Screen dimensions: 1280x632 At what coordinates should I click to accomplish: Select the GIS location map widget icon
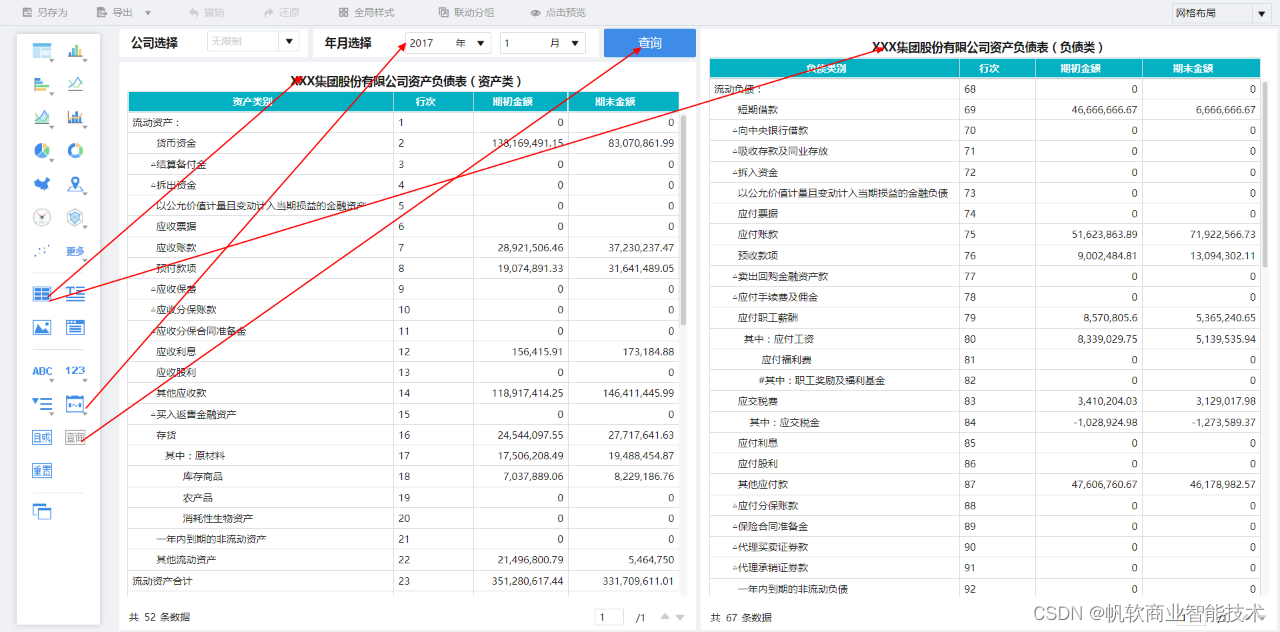pos(75,184)
